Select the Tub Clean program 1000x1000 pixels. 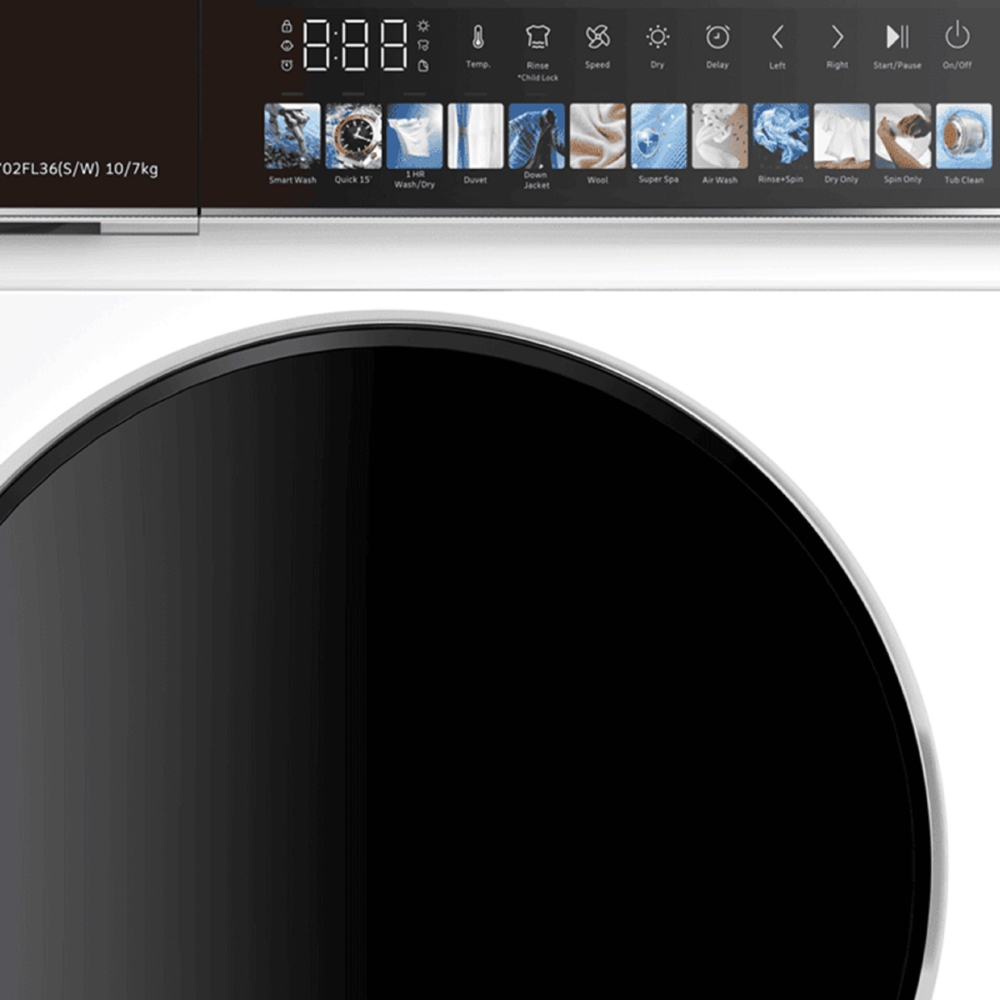(964, 136)
